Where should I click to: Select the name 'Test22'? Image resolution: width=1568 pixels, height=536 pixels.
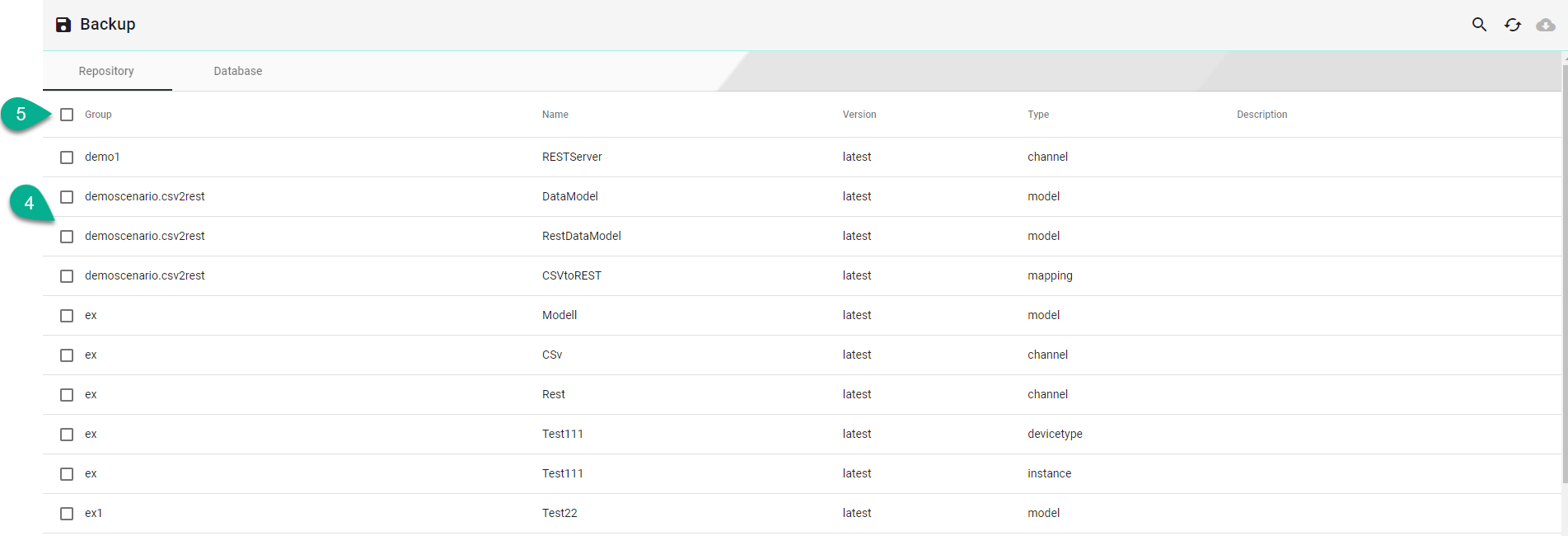pos(559,513)
